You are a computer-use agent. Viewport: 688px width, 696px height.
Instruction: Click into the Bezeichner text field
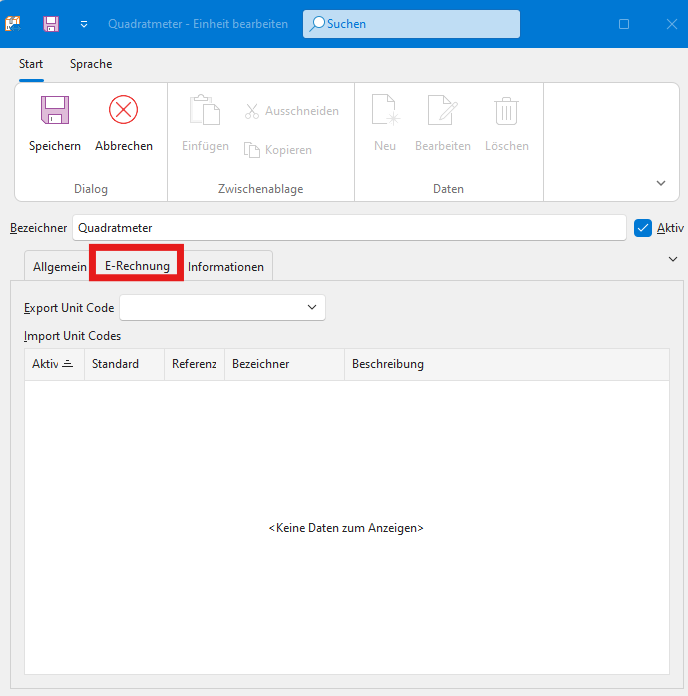(x=349, y=228)
